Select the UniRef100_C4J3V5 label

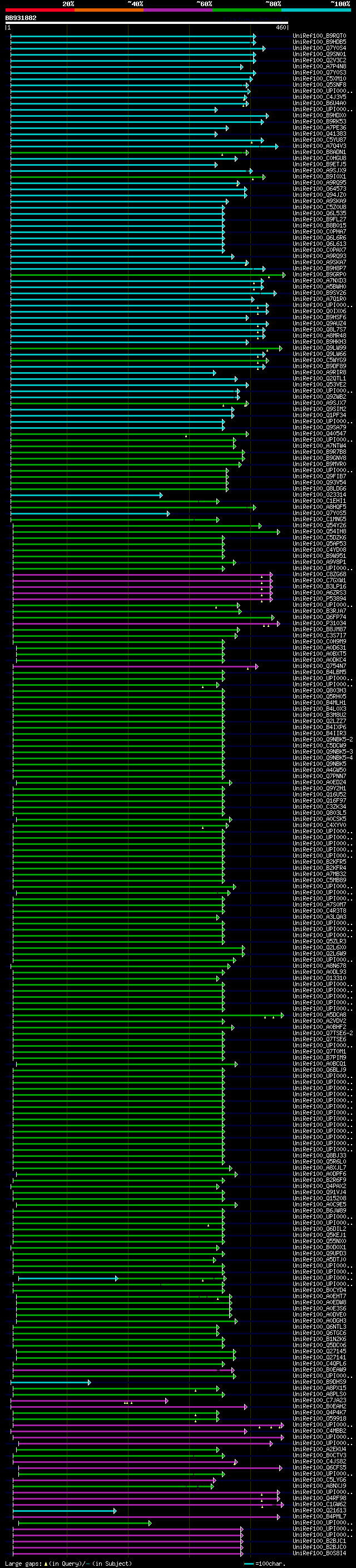(x=319, y=97)
